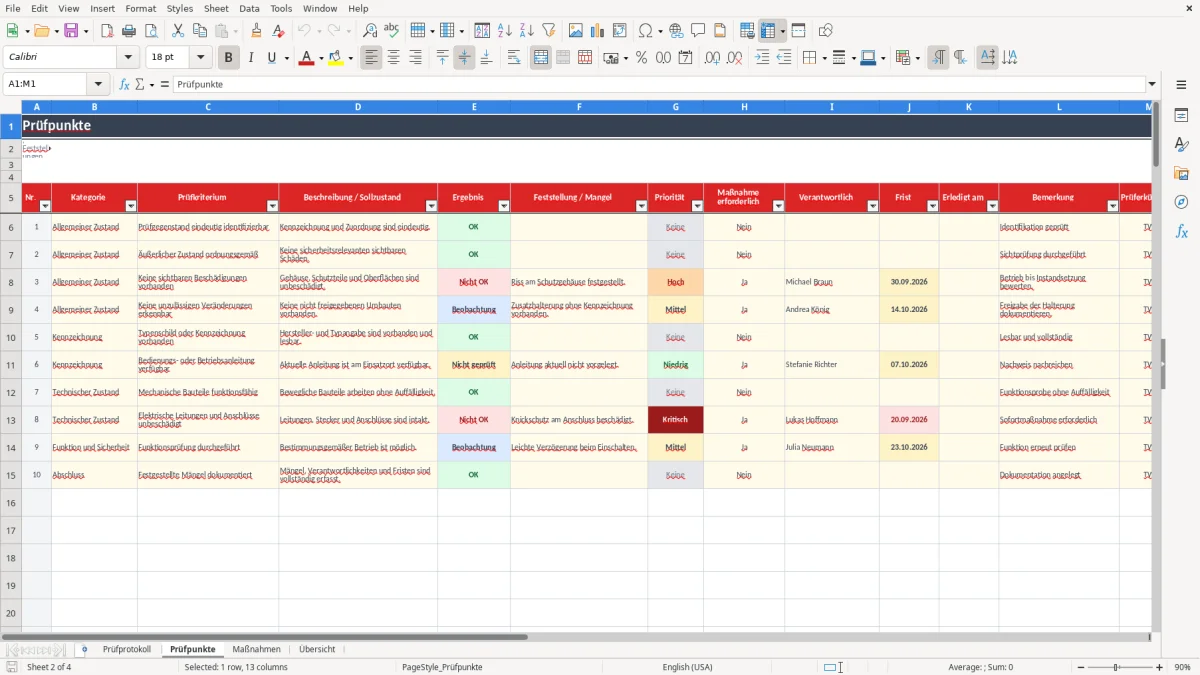1200x675 pixels.
Task: Toggle Italic formatting
Action: tap(250, 58)
